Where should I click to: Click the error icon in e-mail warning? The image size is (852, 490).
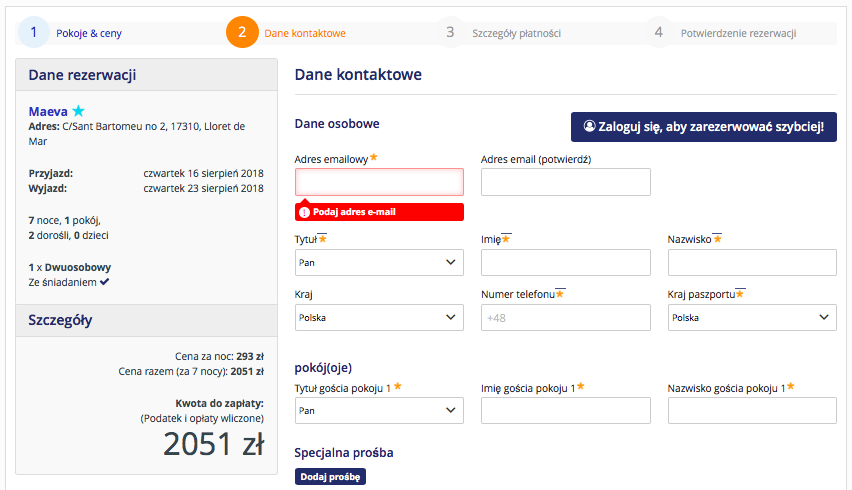[x=305, y=212]
